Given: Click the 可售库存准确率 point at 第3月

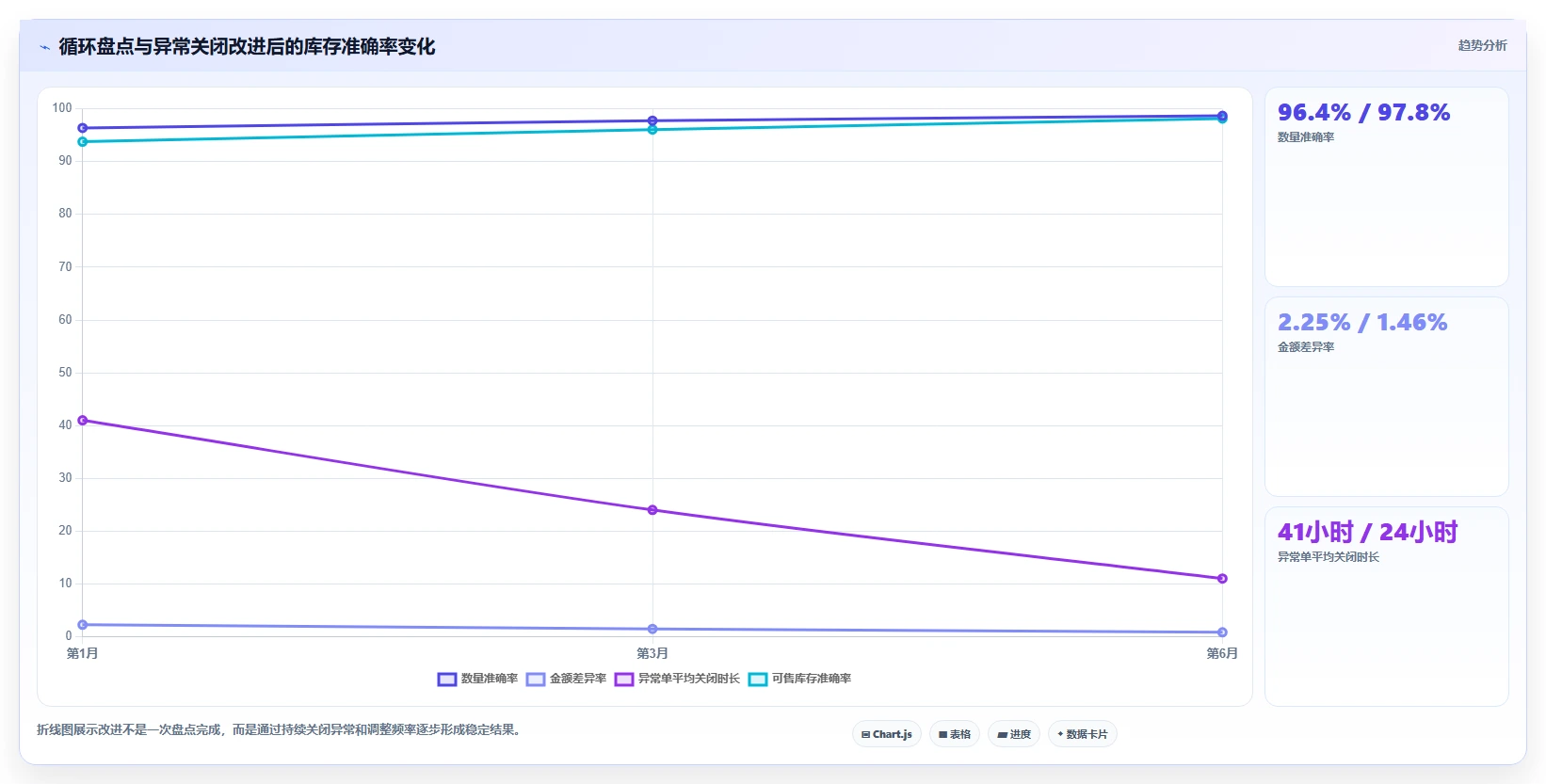Looking at the screenshot, I should coord(652,130).
